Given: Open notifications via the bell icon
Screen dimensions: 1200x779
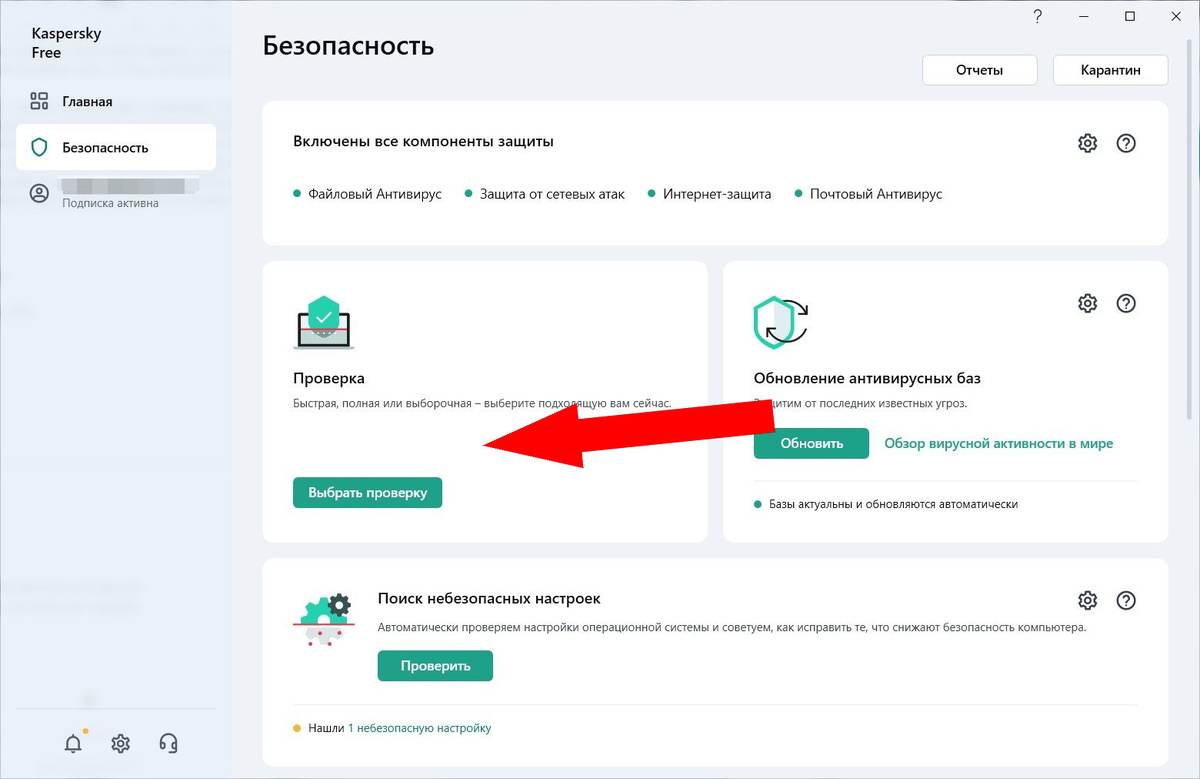Looking at the screenshot, I should click(73, 743).
